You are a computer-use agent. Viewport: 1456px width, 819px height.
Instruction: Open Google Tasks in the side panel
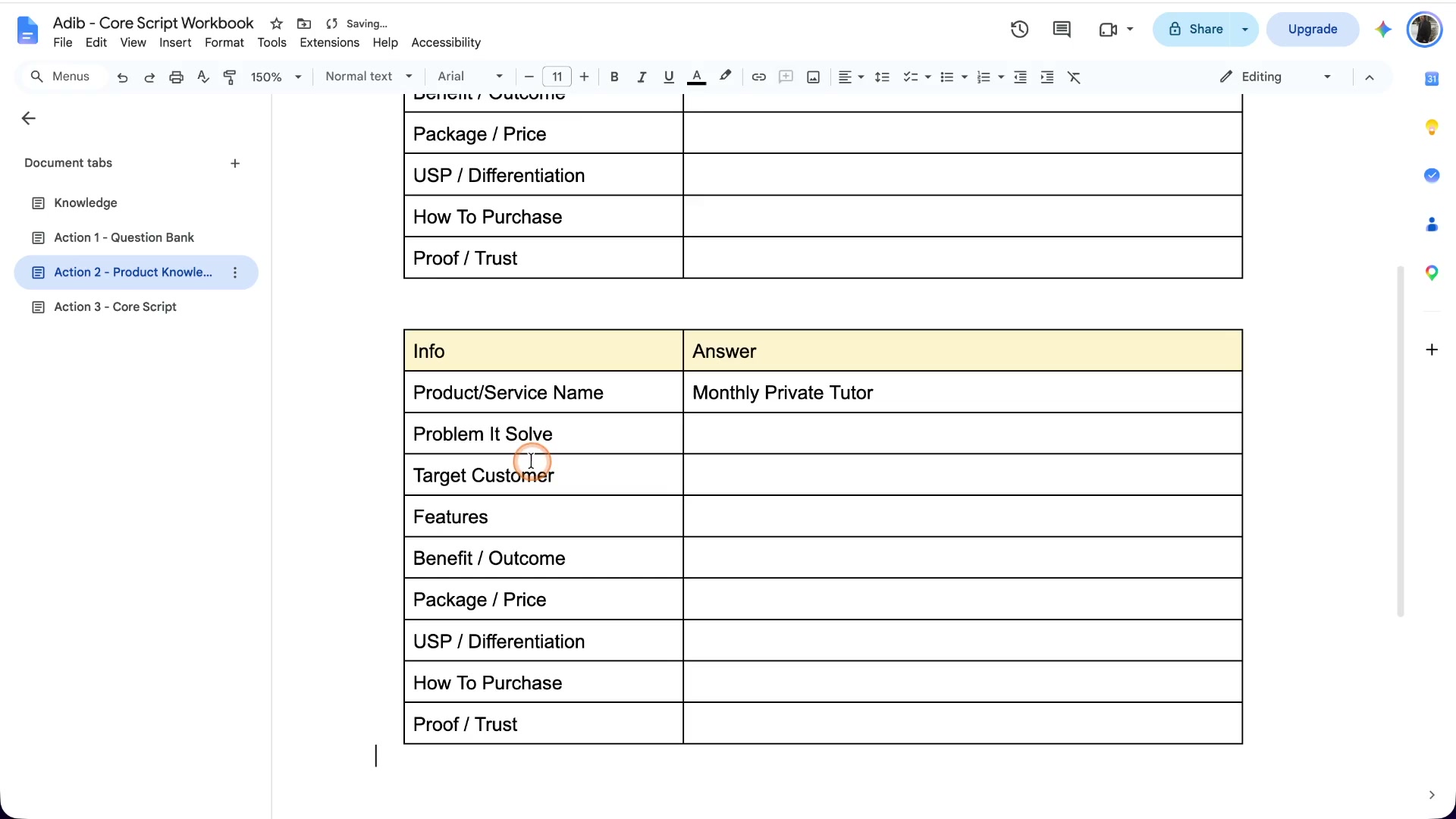(x=1432, y=175)
